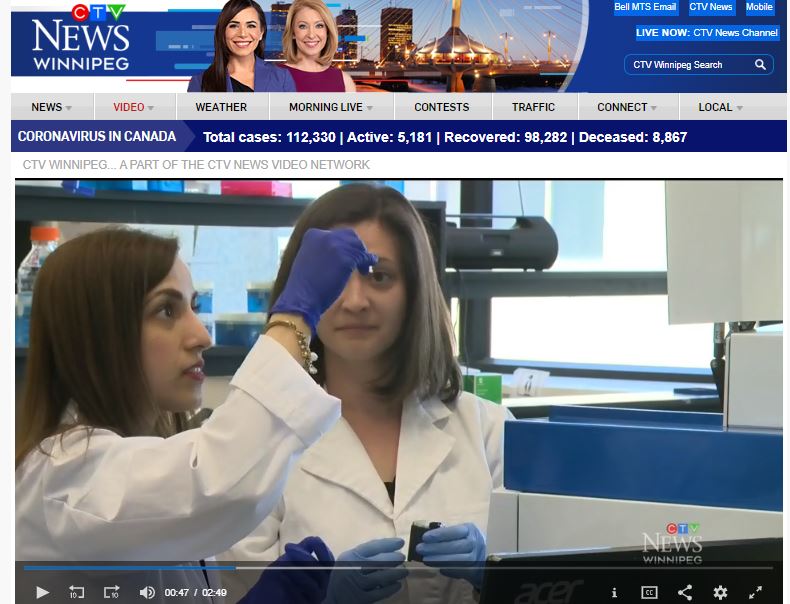Open Bell MTS Email link
790x604 pixels.
(x=645, y=7)
